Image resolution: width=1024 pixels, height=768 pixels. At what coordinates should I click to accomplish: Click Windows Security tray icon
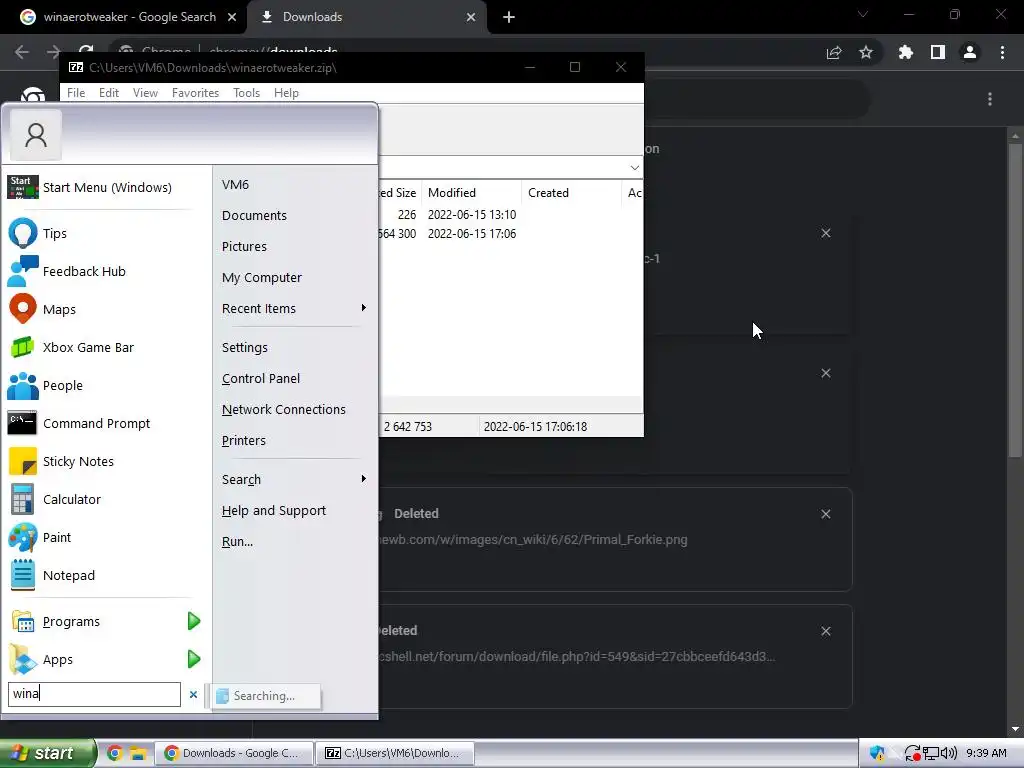click(878, 753)
